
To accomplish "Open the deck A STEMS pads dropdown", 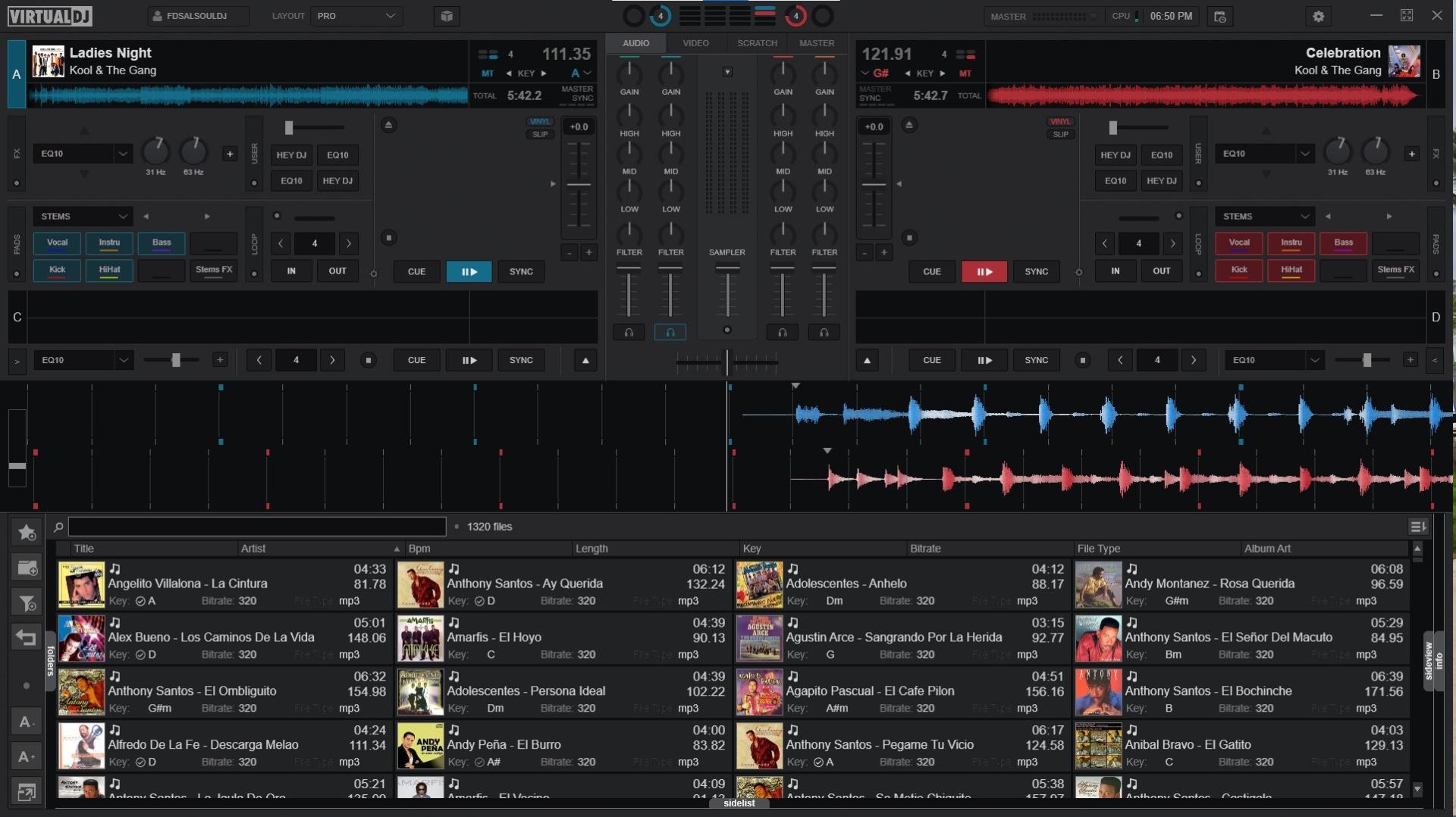I will pyautogui.click(x=83, y=217).
